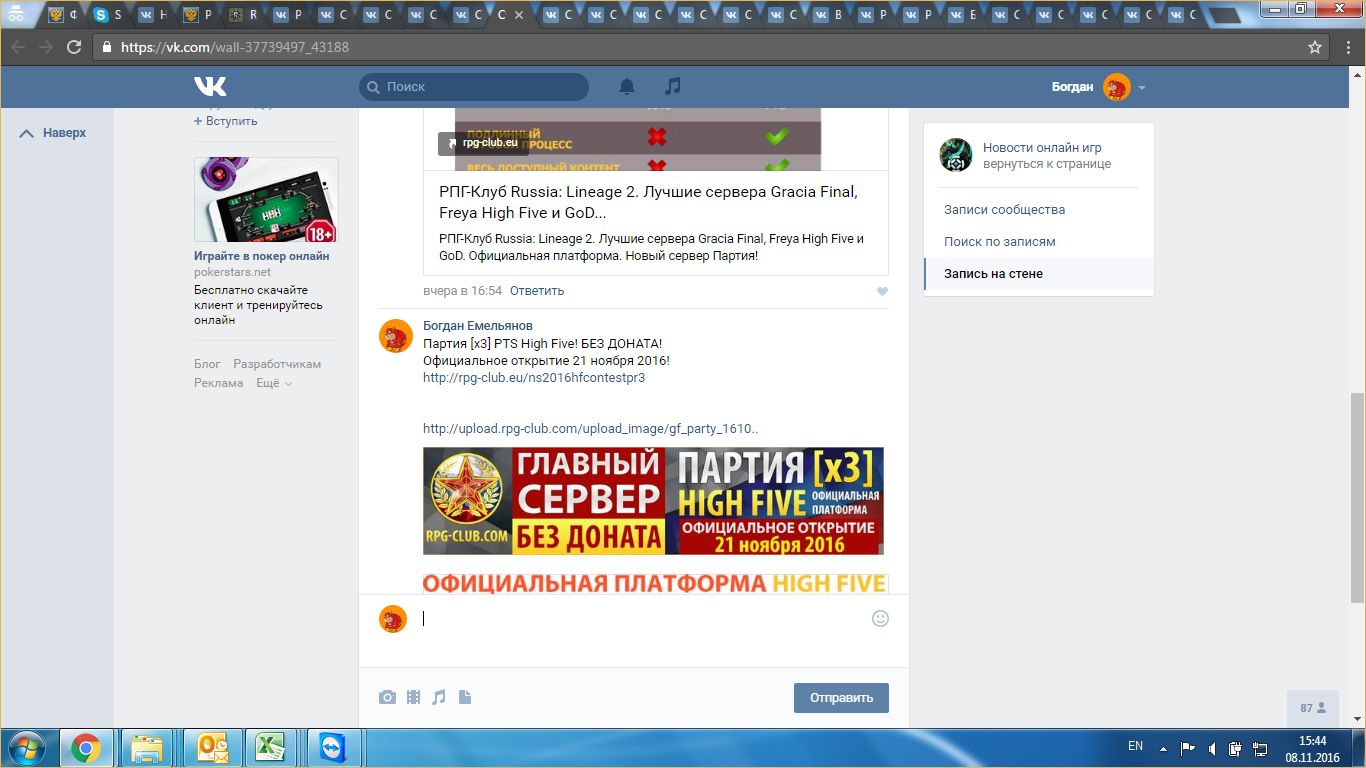Select Поиск по записям in the side menu
This screenshot has height=768, width=1366.
tap(1000, 242)
